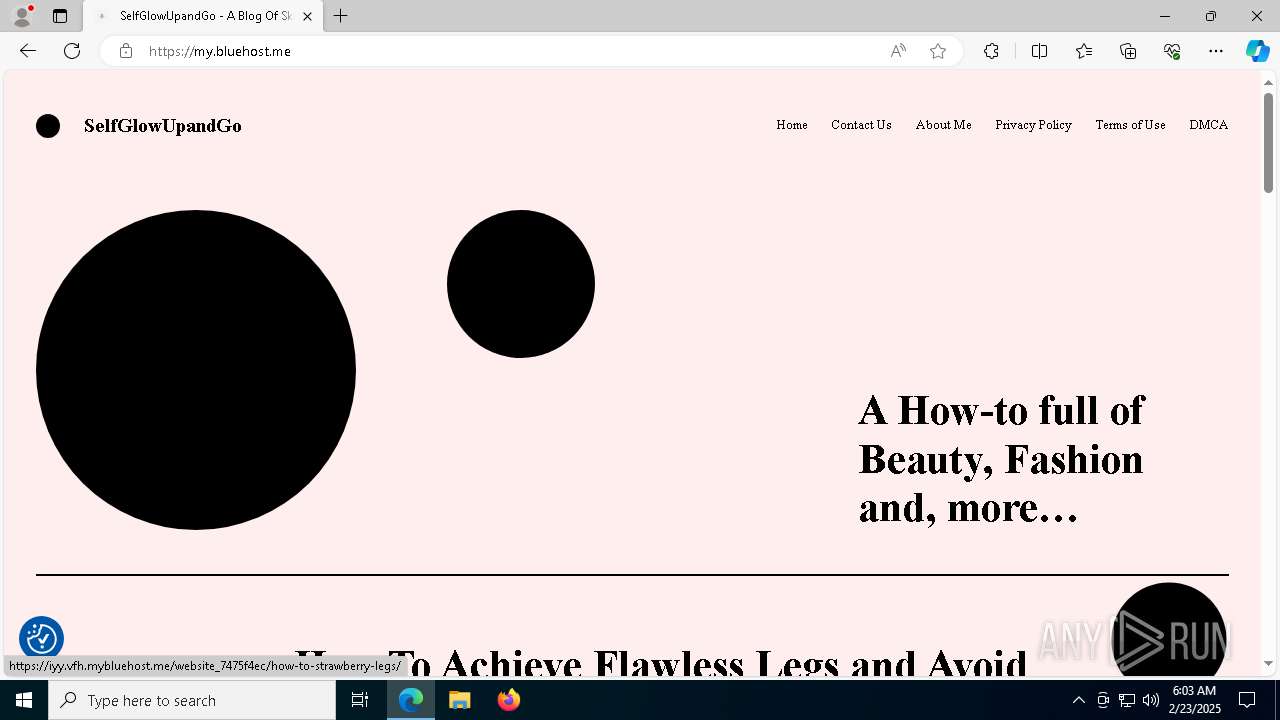
Task: Open the Flawless Legs article heading
Action: click(660, 664)
